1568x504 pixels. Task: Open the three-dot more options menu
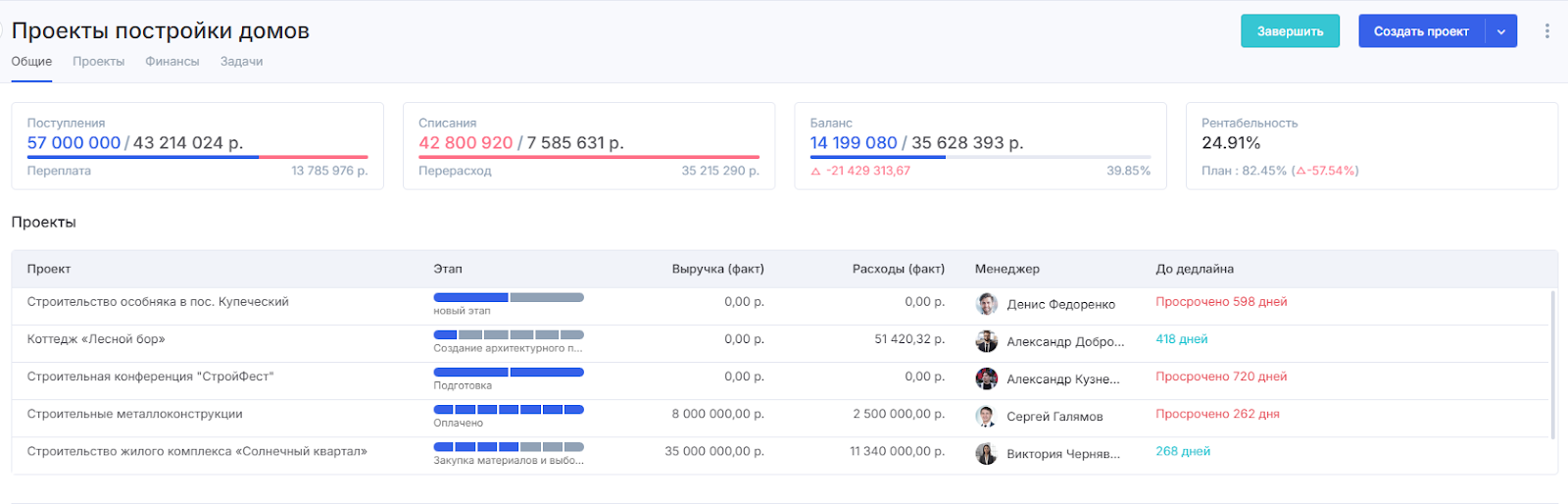(1546, 31)
